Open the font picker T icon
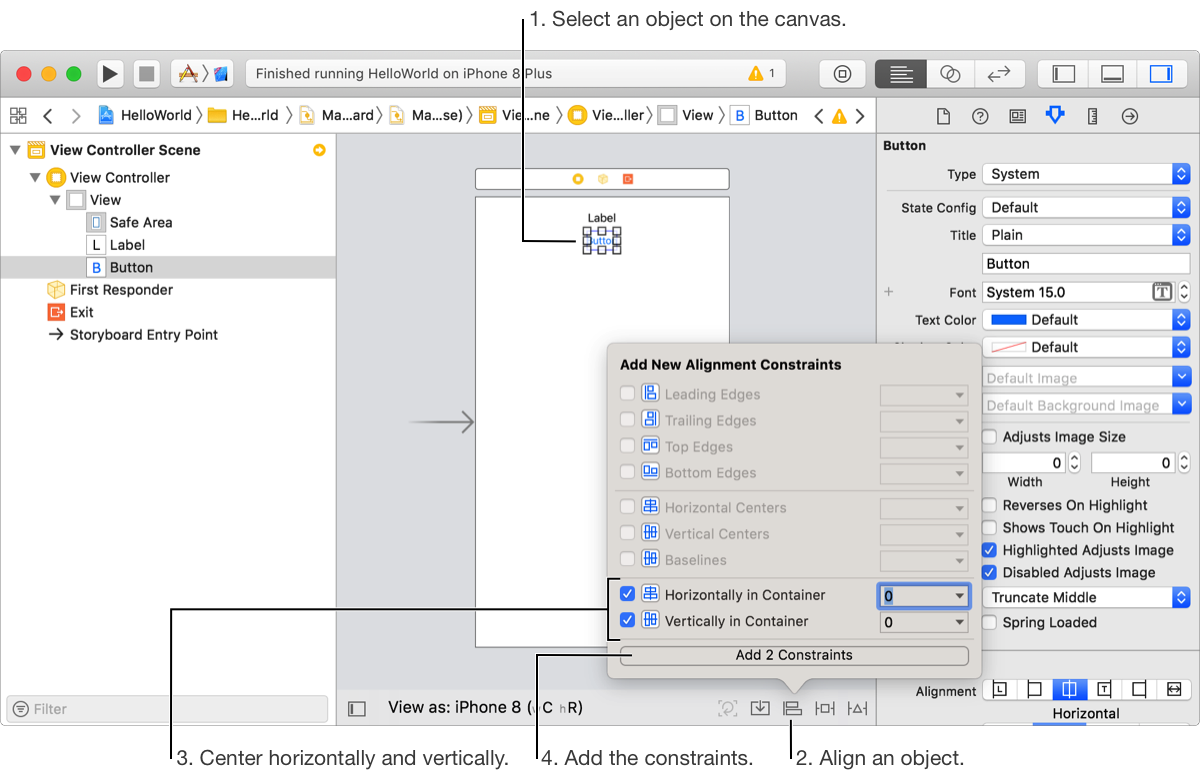Viewport: 1200px width, 776px height. pyautogui.click(x=1162, y=292)
